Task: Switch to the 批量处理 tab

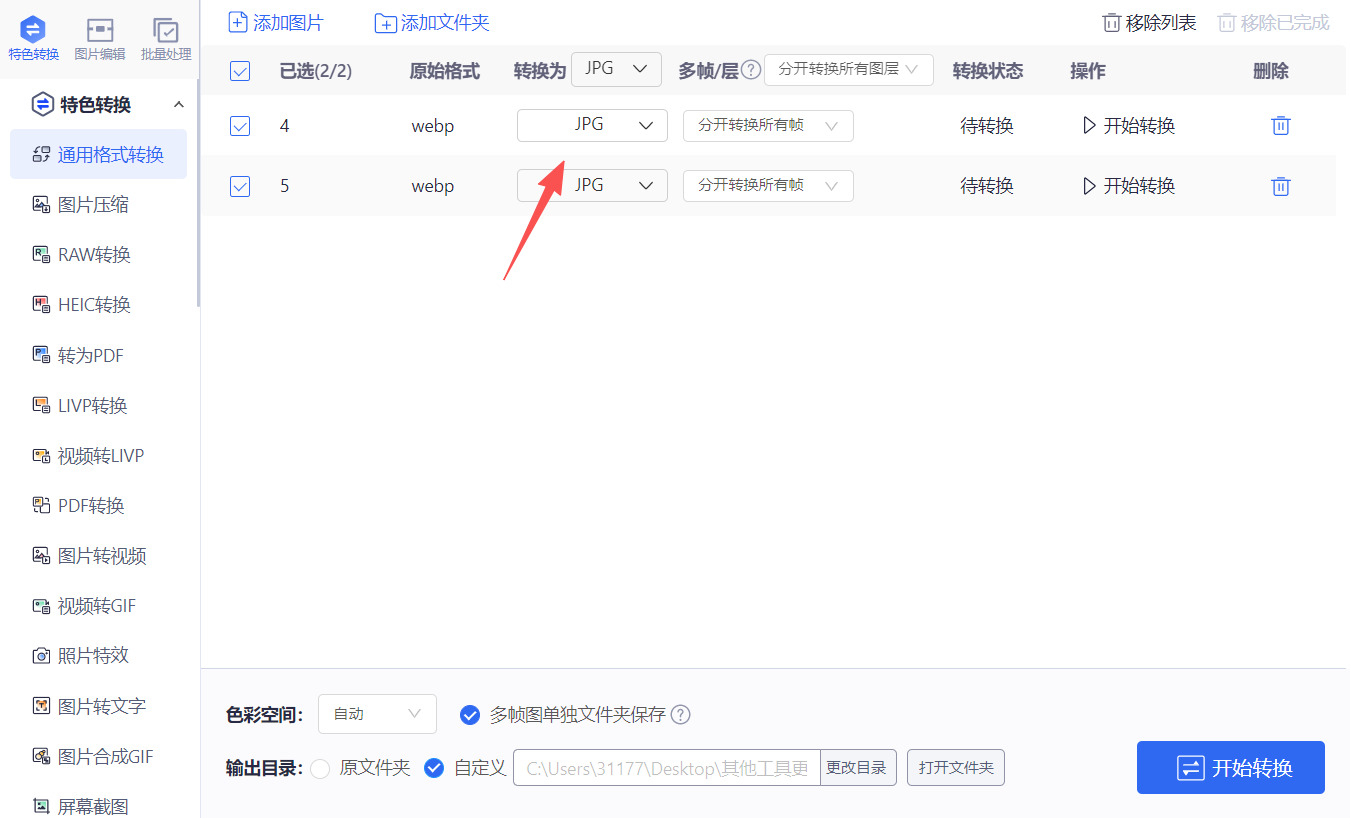Action: click(x=166, y=40)
